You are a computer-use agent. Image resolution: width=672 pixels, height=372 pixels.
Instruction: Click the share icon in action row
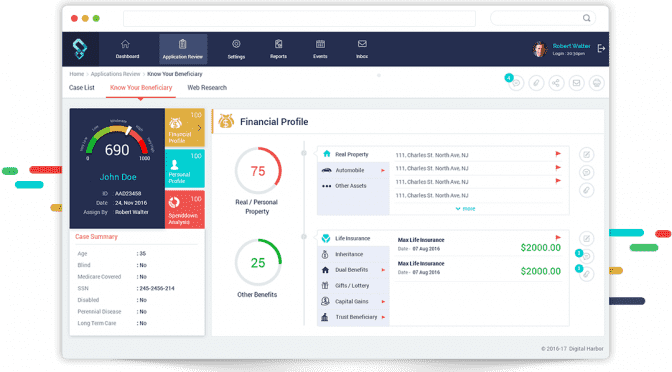(x=556, y=83)
